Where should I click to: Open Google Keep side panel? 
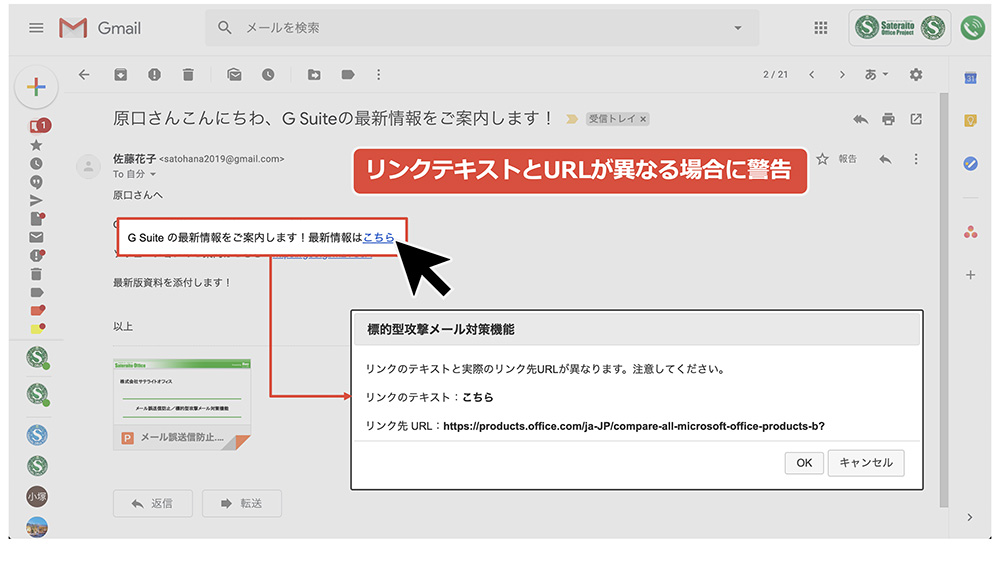(x=971, y=121)
